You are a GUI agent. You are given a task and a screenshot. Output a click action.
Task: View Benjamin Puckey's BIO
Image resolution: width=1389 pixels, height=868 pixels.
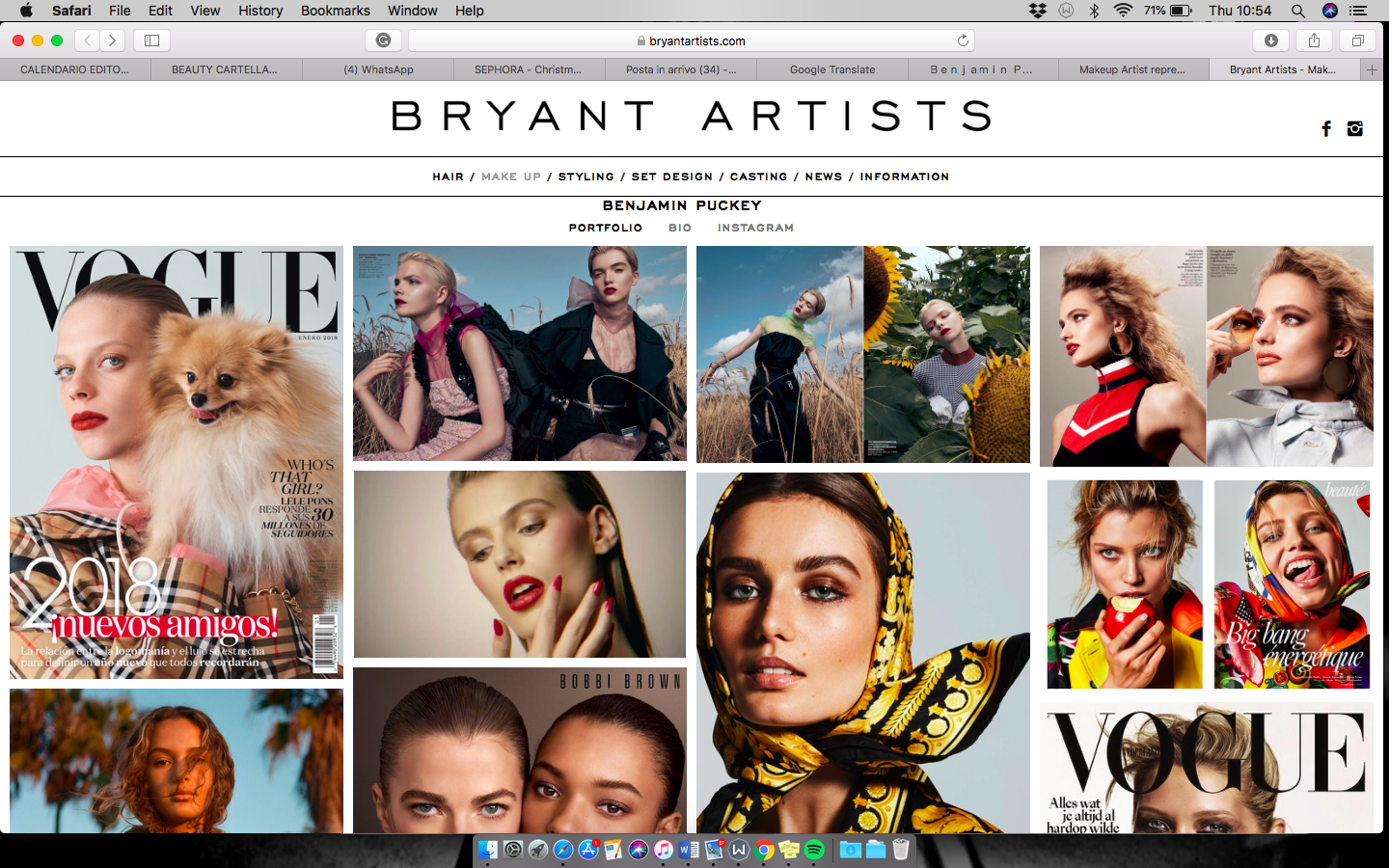[x=680, y=228]
